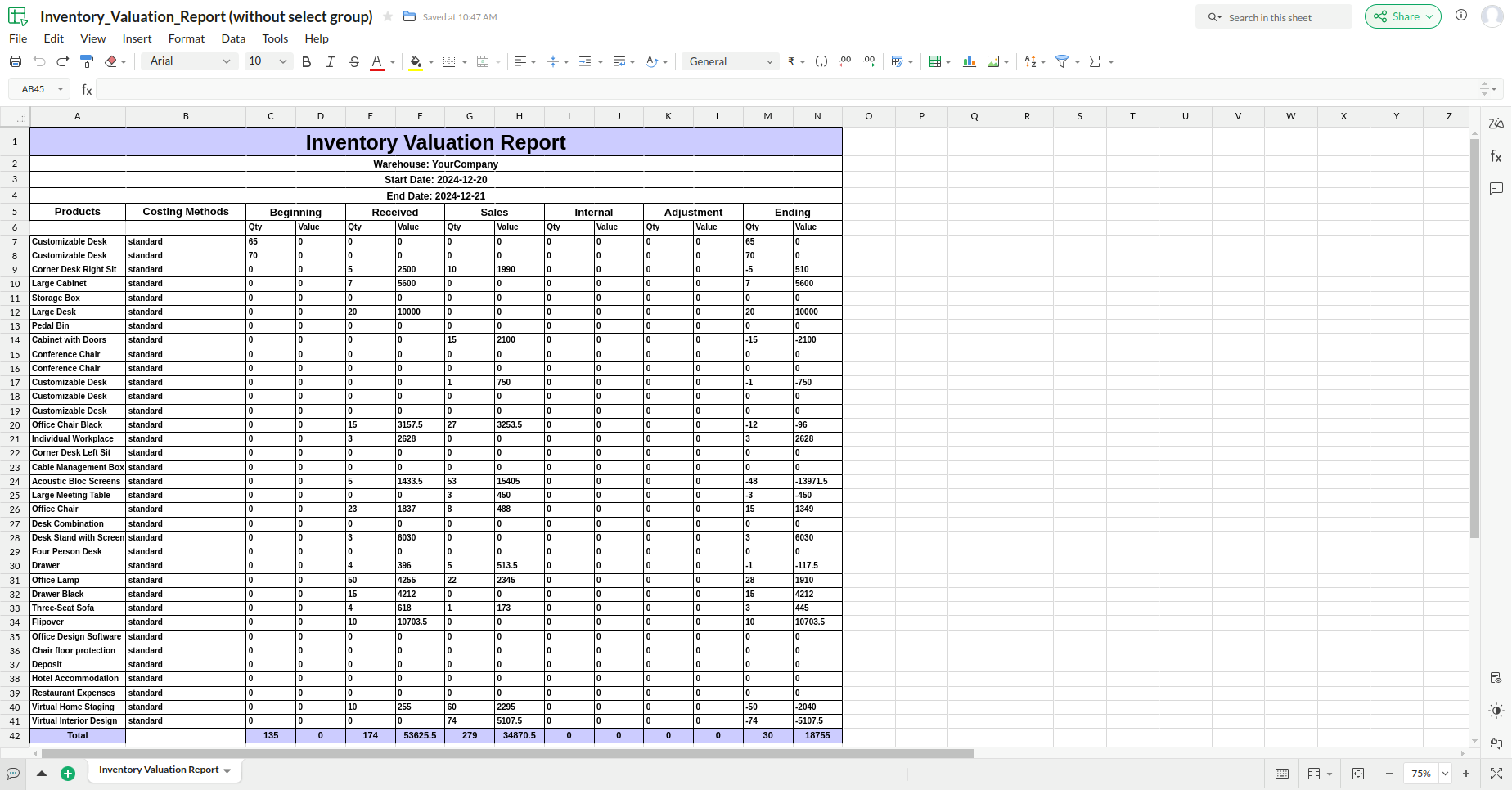Screen dimensions: 1512x790
Task: Open the General number format dropdown
Action: (x=731, y=61)
